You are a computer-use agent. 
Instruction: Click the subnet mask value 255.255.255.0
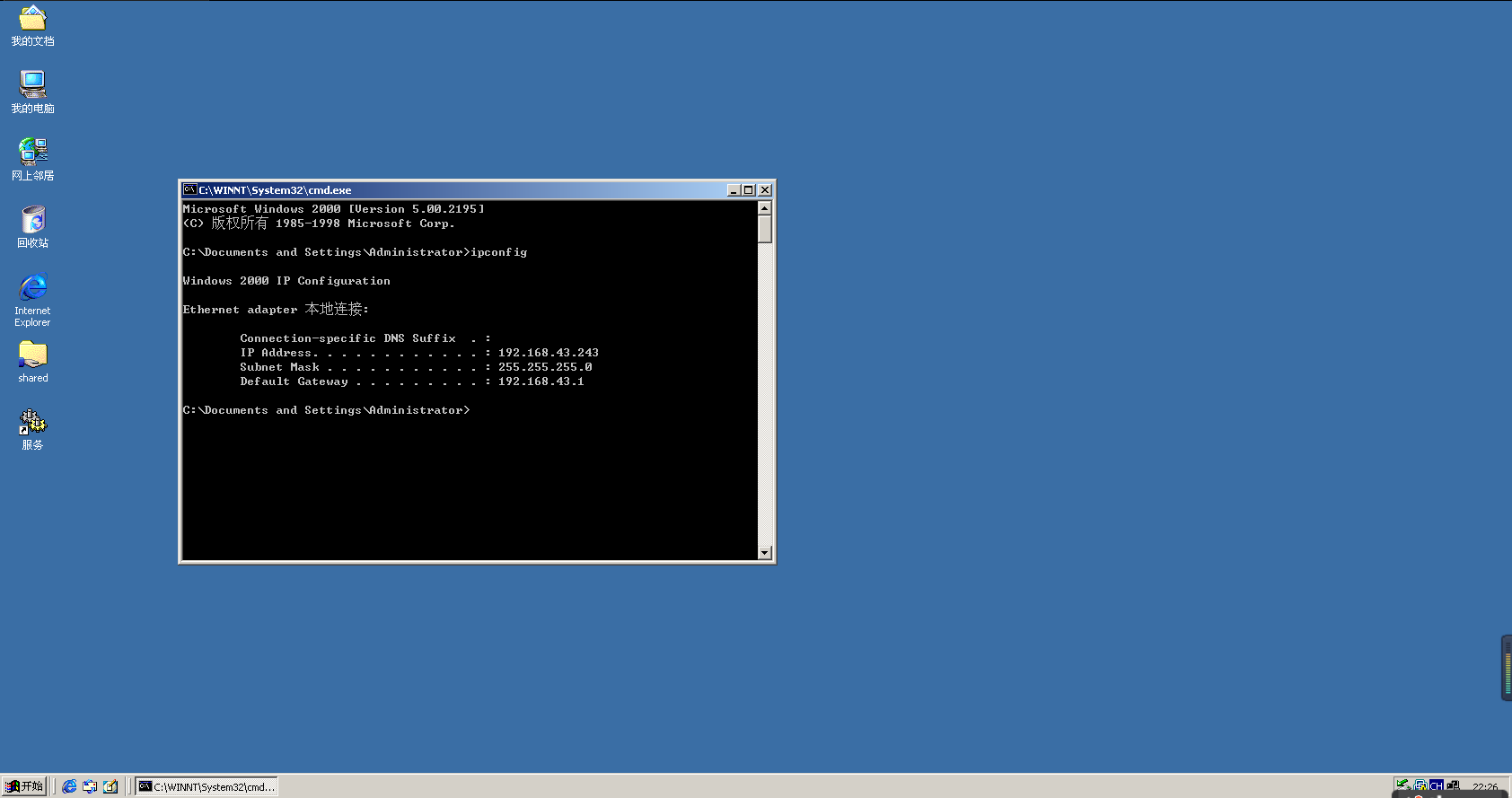coord(545,367)
